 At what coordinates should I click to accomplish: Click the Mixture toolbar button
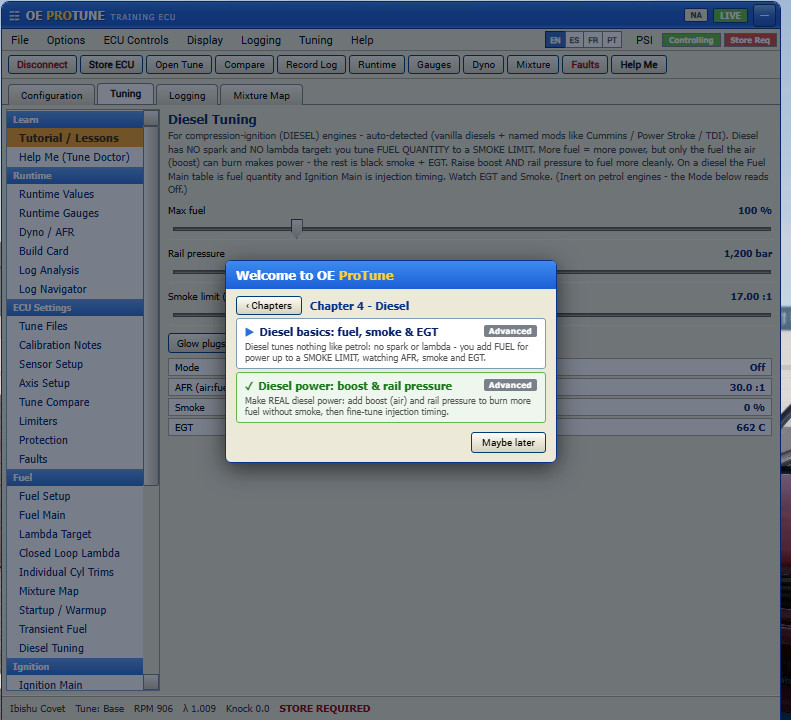point(533,65)
